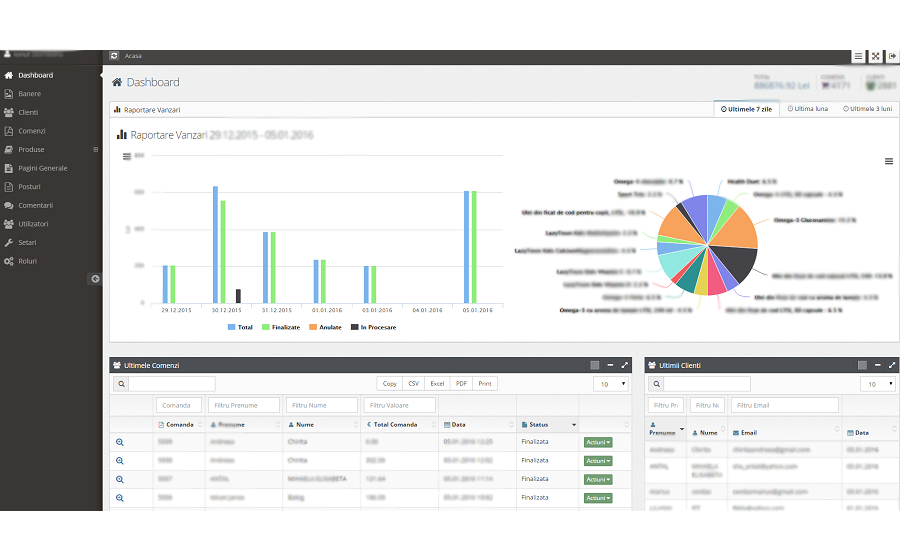The image size is (900, 560).
Task: Select the Ultimele 3 luni tab
Action: click(x=866, y=109)
